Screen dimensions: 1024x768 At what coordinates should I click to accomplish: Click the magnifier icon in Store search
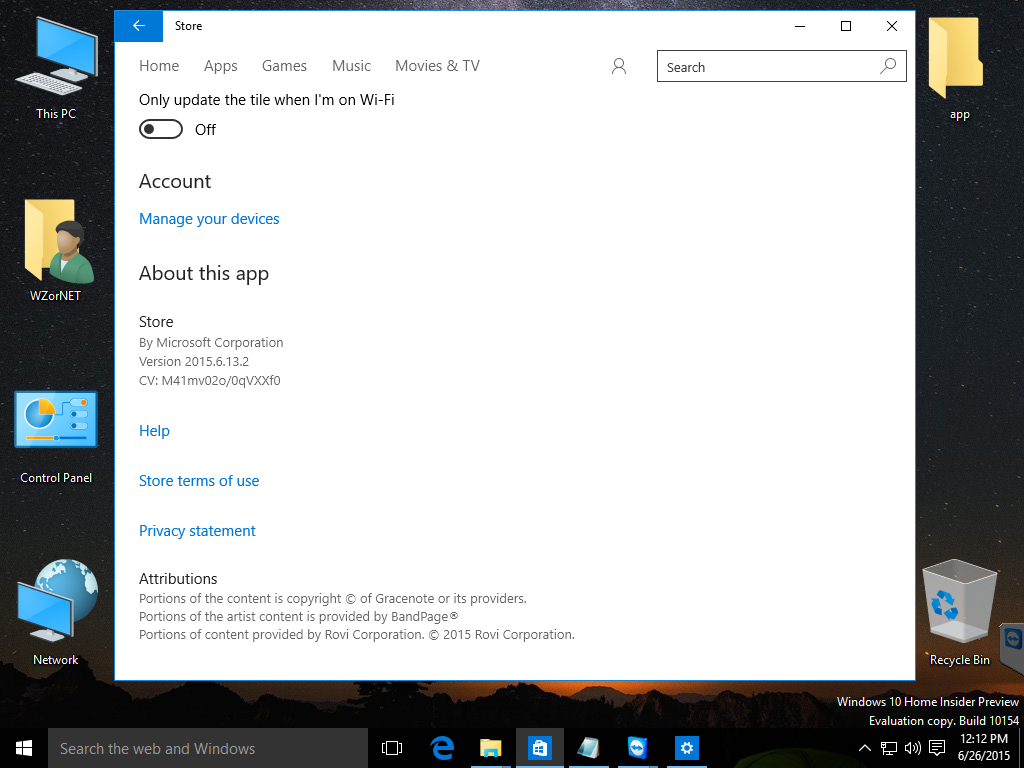(x=888, y=66)
